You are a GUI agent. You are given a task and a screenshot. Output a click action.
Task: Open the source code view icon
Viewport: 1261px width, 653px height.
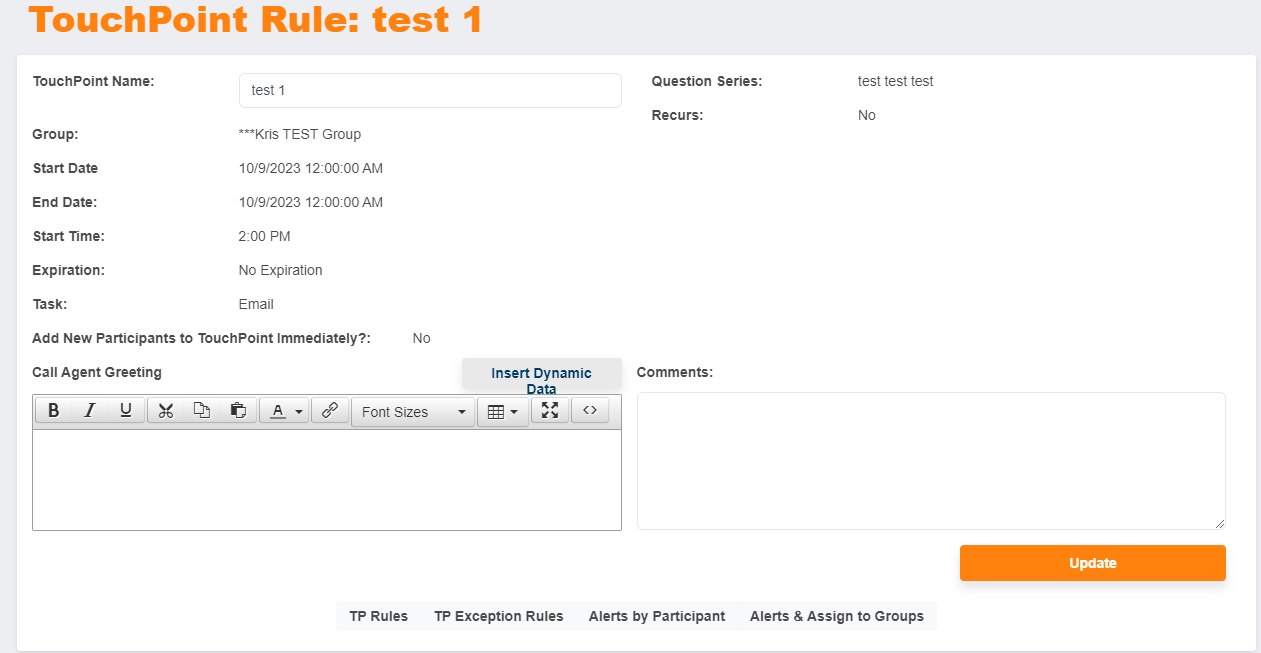(x=590, y=410)
